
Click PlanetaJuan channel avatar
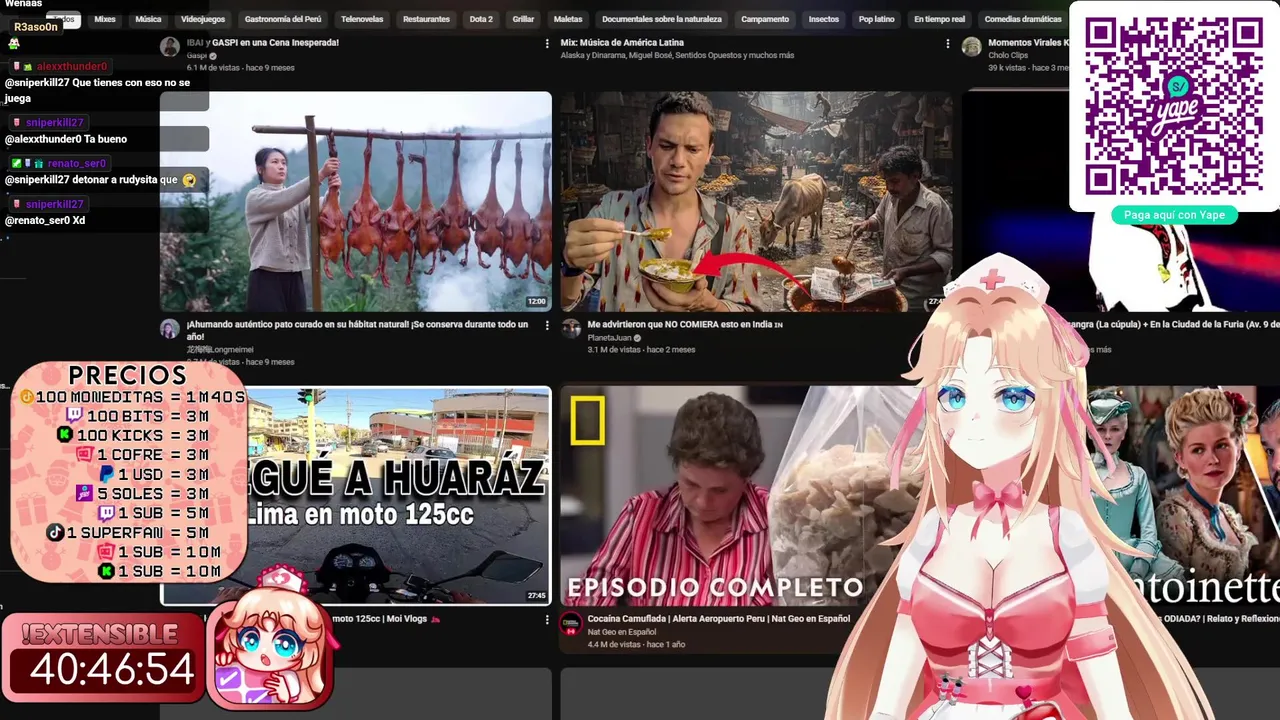(571, 328)
